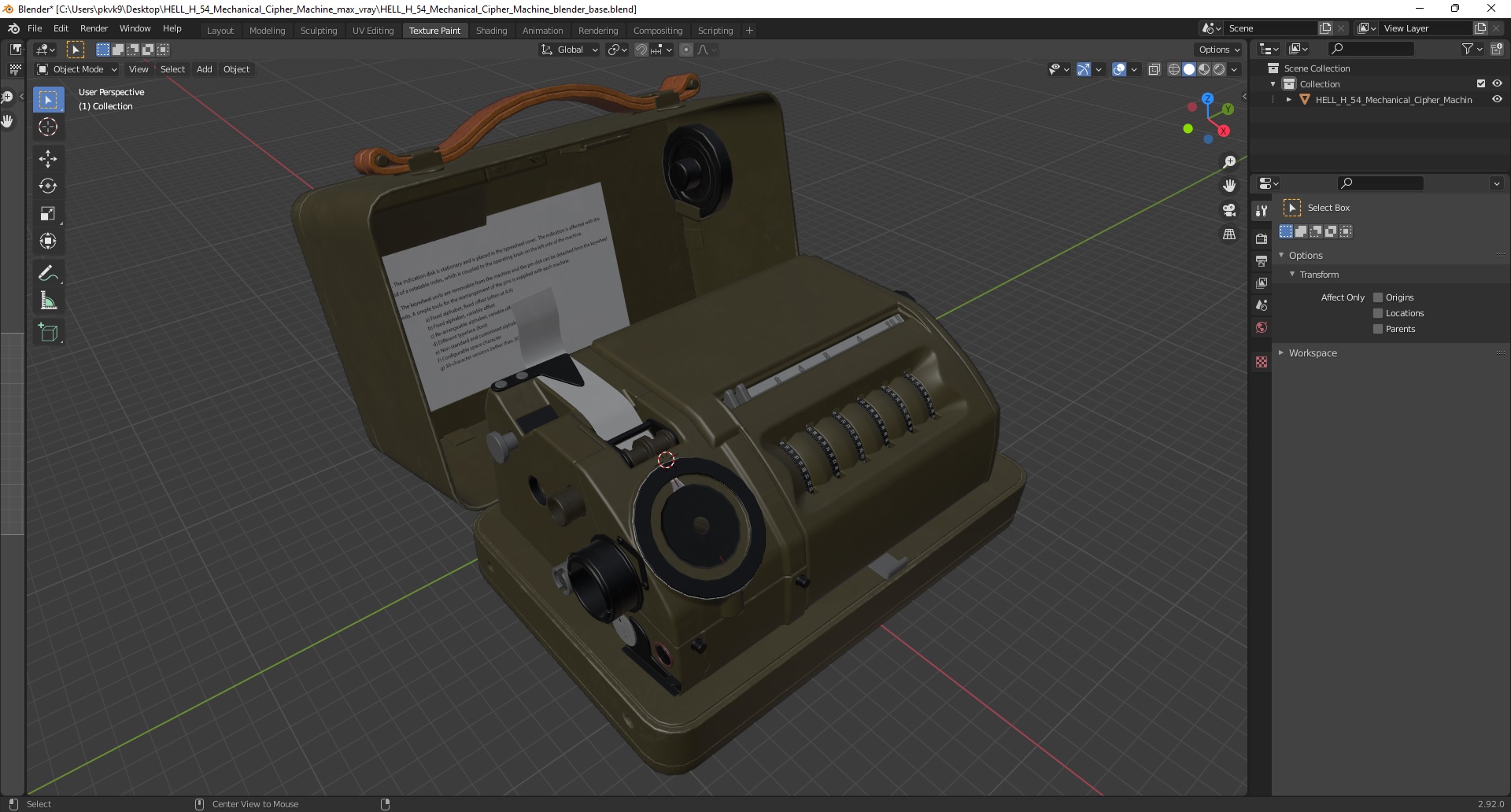Screen dimensions: 1511x812
Task: Enable Affect Only Parents checkbox
Action: [x=1378, y=329]
